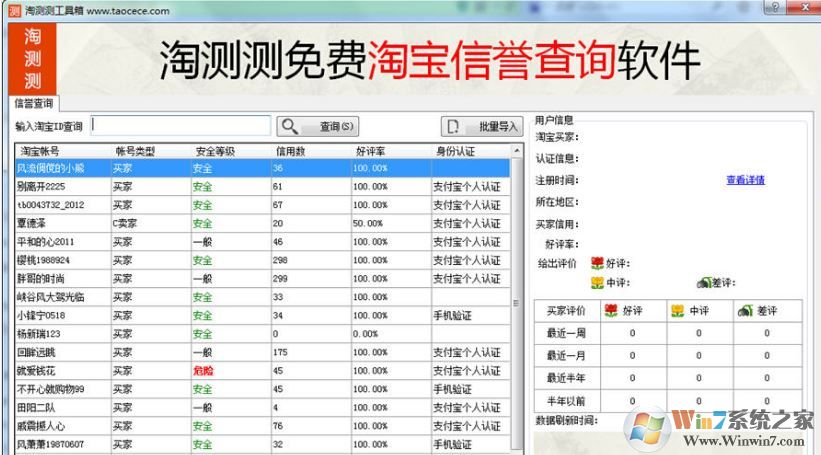Image resolution: width=821 pixels, height=455 pixels.
Task: Click the magnifier icon on the query button
Action: click(x=290, y=126)
